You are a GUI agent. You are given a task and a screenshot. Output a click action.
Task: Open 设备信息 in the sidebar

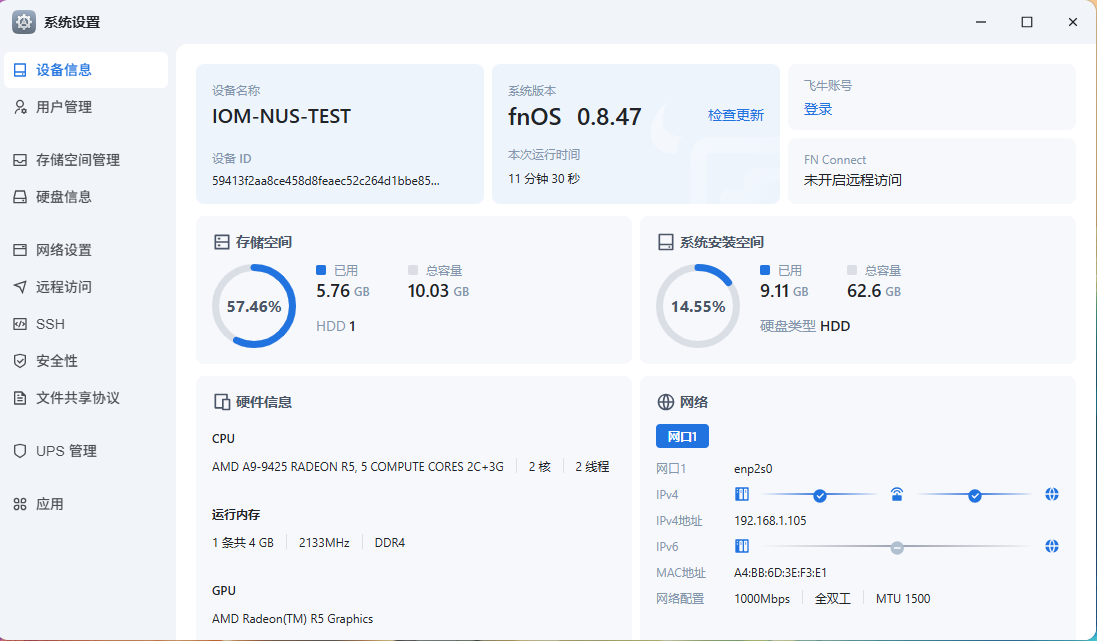[86, 70]
